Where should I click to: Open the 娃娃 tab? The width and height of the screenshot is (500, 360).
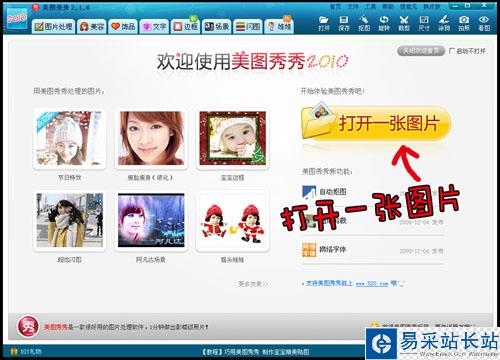coord(279,26)
